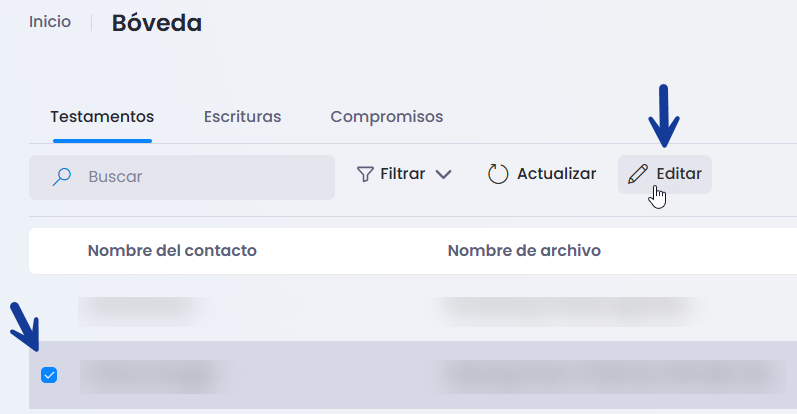Open the Filtrar filter menu
Viewport: 797px width, 414px height.
[404, 174]
